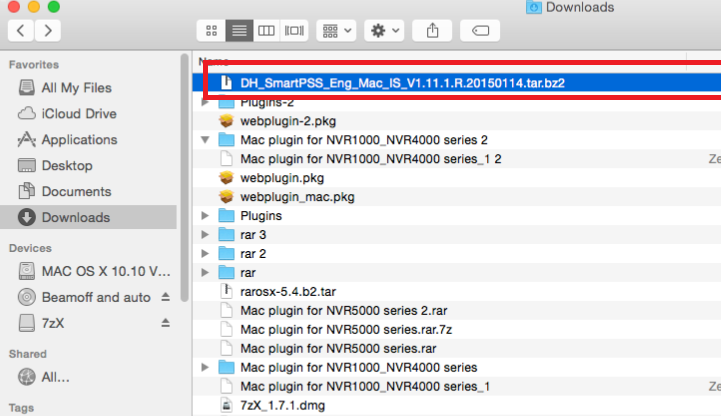Expand the Plugins-2 folder

click(206, 102)
